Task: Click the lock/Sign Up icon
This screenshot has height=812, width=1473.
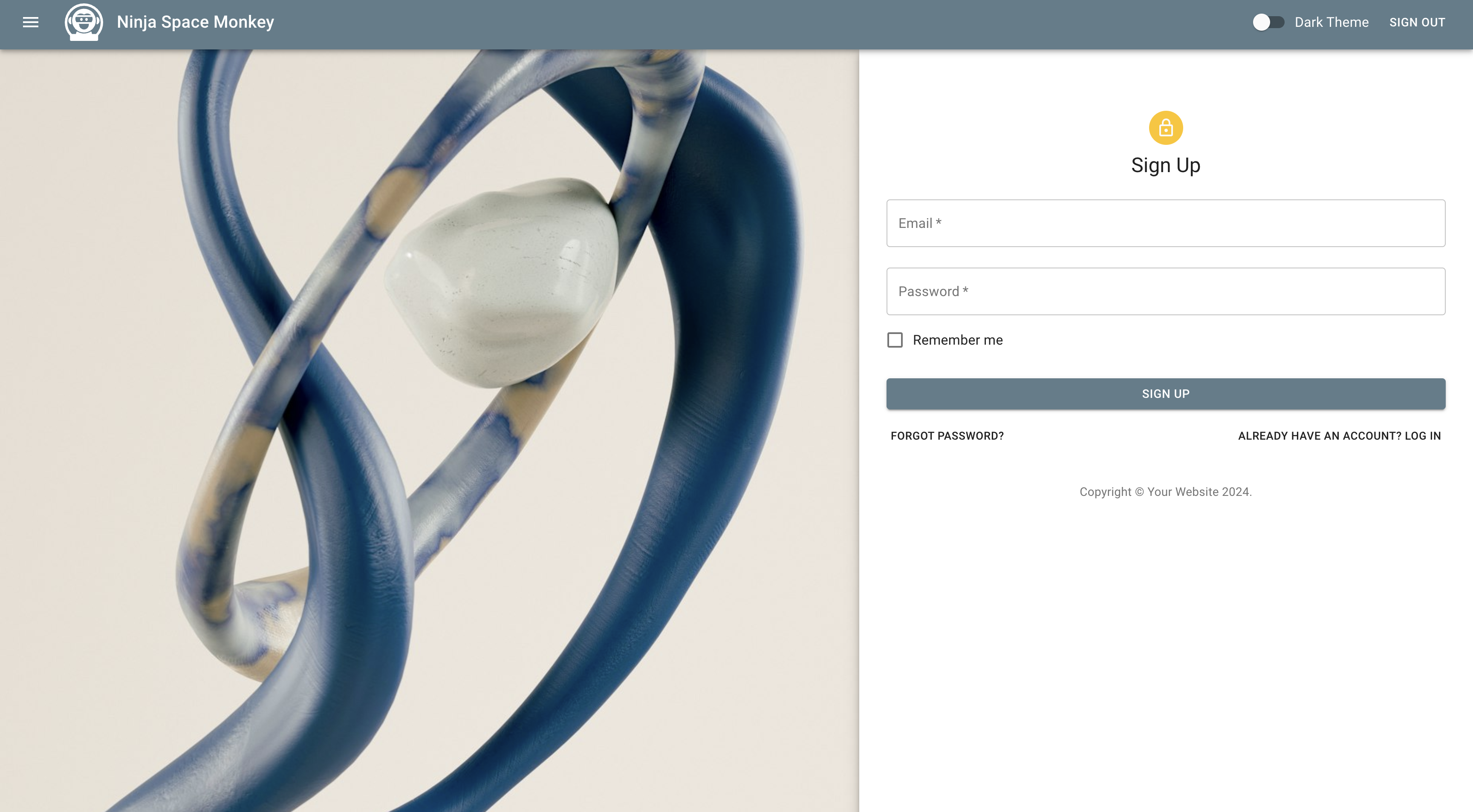Action: (x=1166, y=127)
